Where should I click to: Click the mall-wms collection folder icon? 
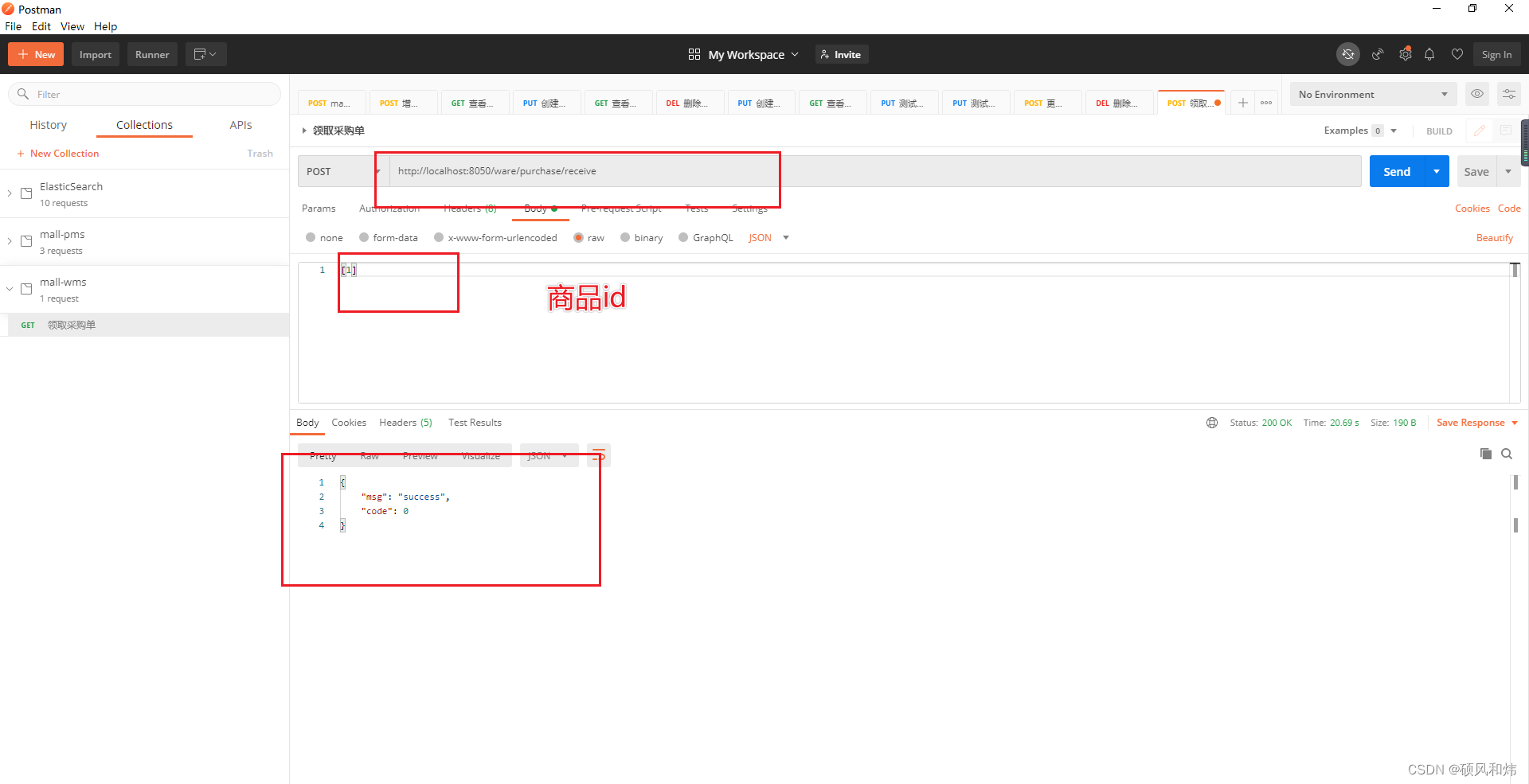pyautogui.click(x=26, y=289)
